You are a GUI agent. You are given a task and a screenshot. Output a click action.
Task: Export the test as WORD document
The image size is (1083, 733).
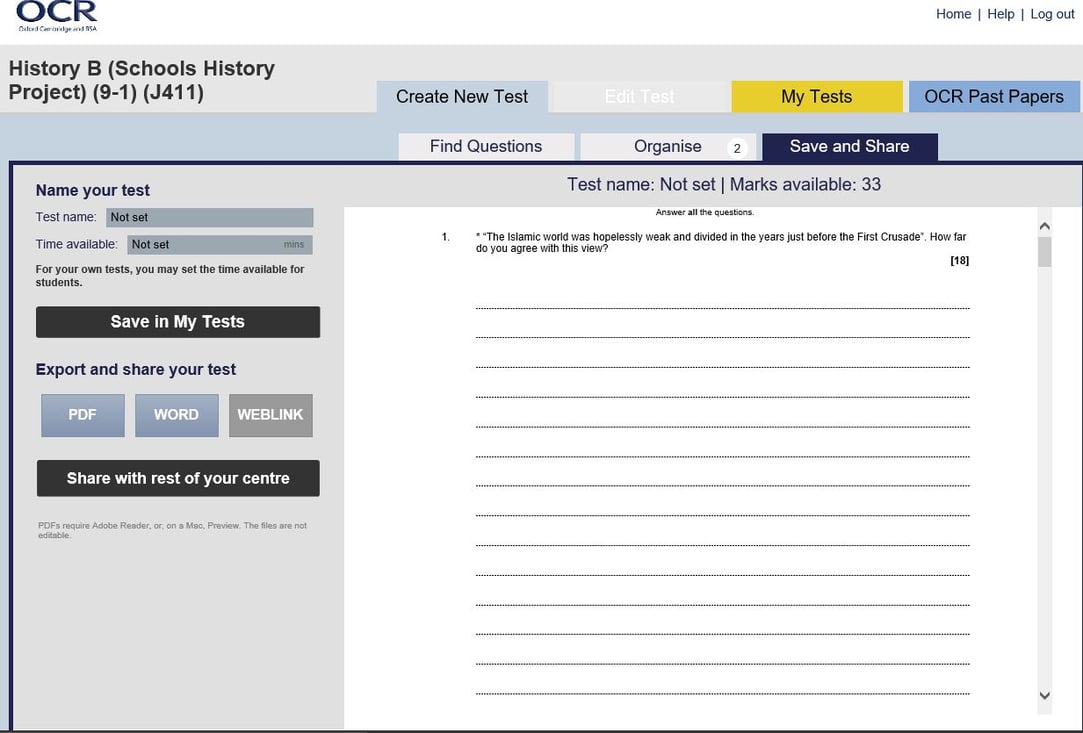pyautogui.click(x=176, y=415)
